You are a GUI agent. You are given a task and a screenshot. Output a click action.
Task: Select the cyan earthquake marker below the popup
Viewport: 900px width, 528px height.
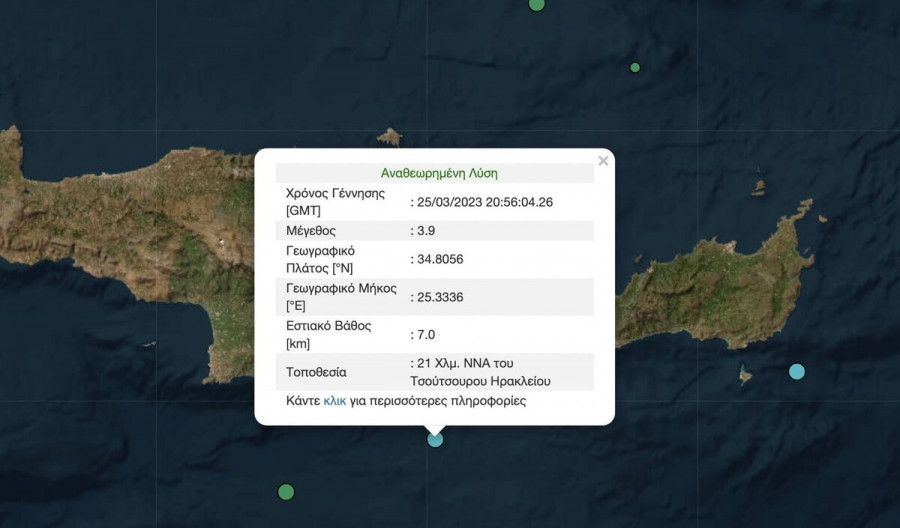pyautogui.click(x=435, y=438)
